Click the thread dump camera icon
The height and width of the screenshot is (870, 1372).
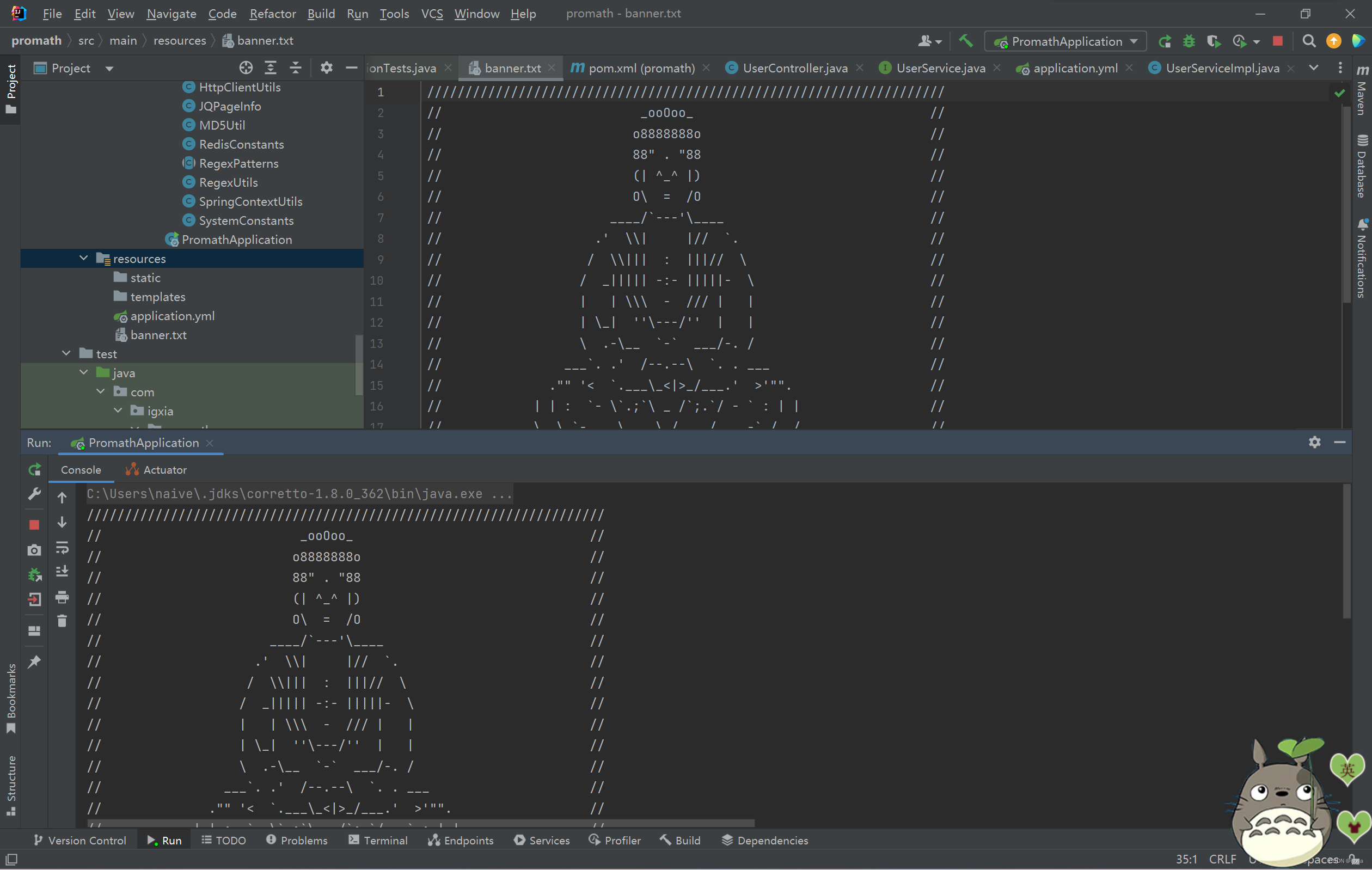35,550
